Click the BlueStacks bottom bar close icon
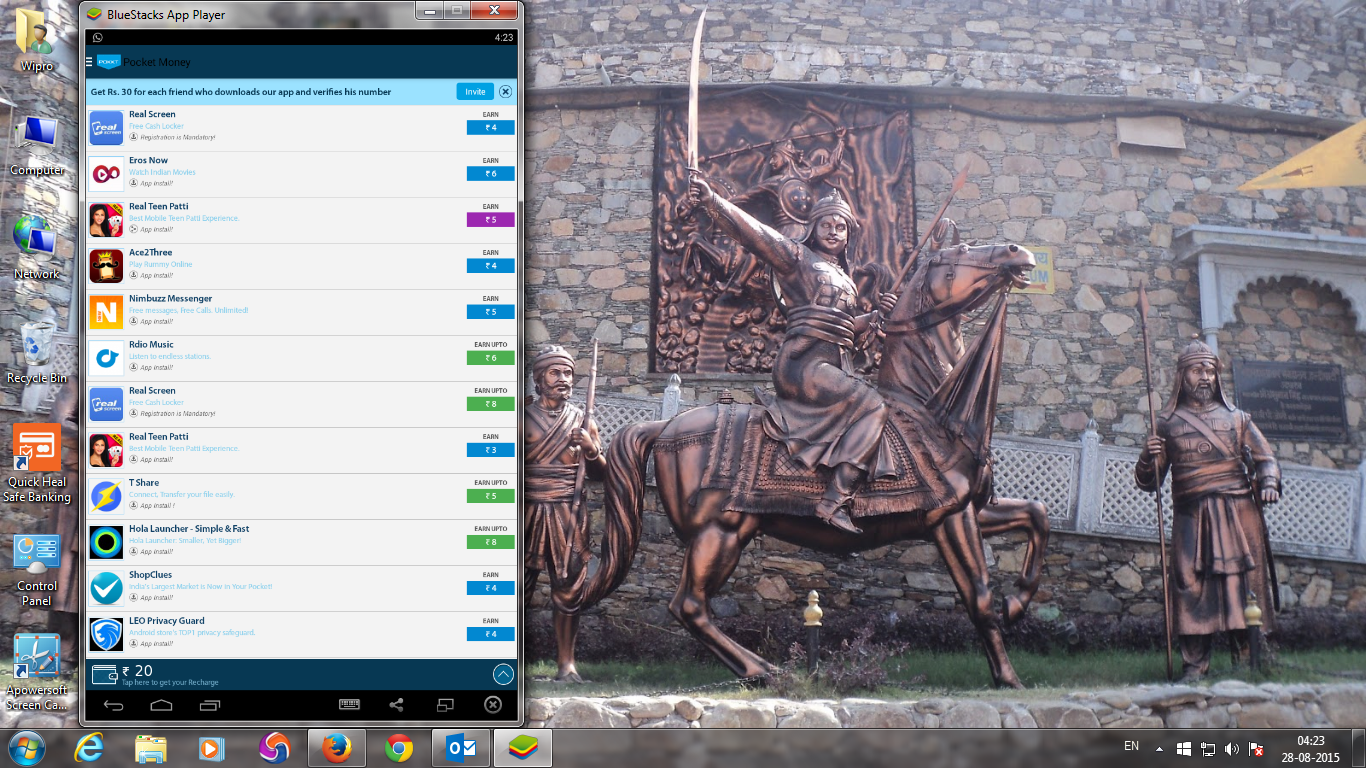The width and height of the screenshot is (1366, 768). coord(493,705)
